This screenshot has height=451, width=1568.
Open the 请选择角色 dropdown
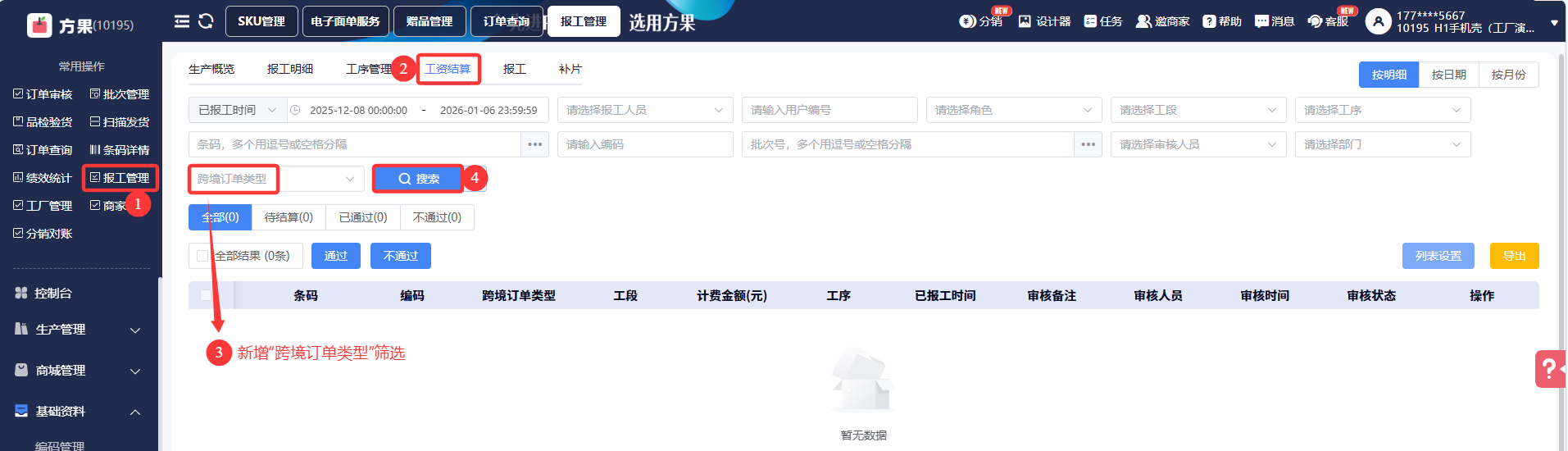click(1013, 110)
